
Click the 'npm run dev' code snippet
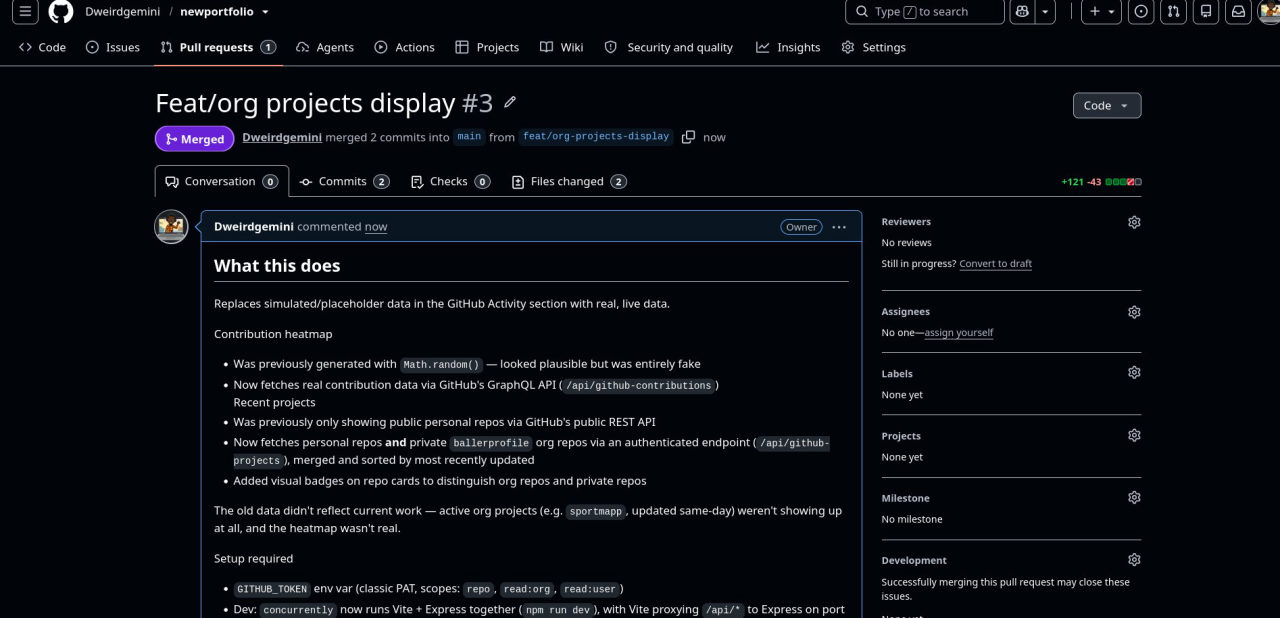click(561, 610)
